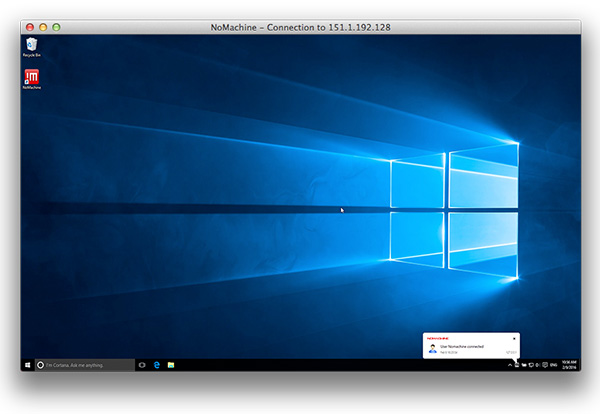Open the Windows Start menu
This screenshot has width=600, height=414.
coord(28,365)
